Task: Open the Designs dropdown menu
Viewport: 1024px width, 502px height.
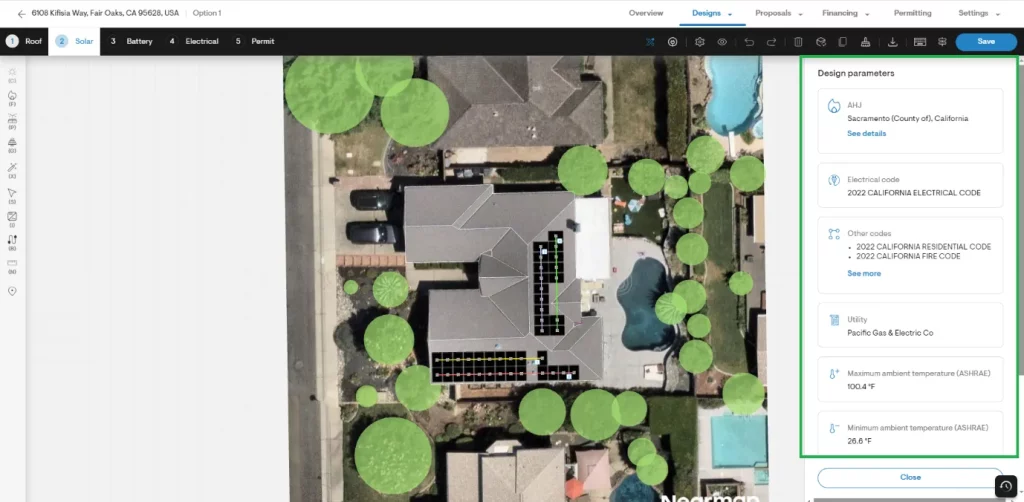Action: (712, 13)
